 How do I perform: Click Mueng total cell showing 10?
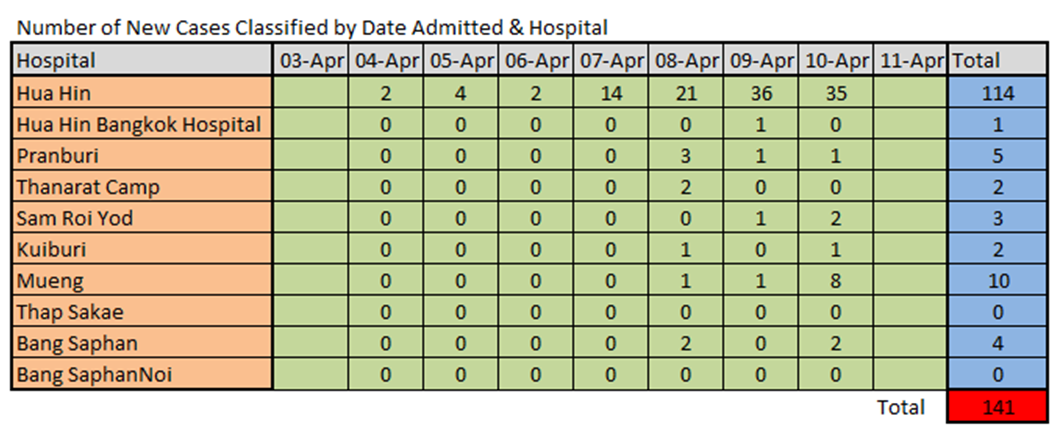click(x=999, y=281)
